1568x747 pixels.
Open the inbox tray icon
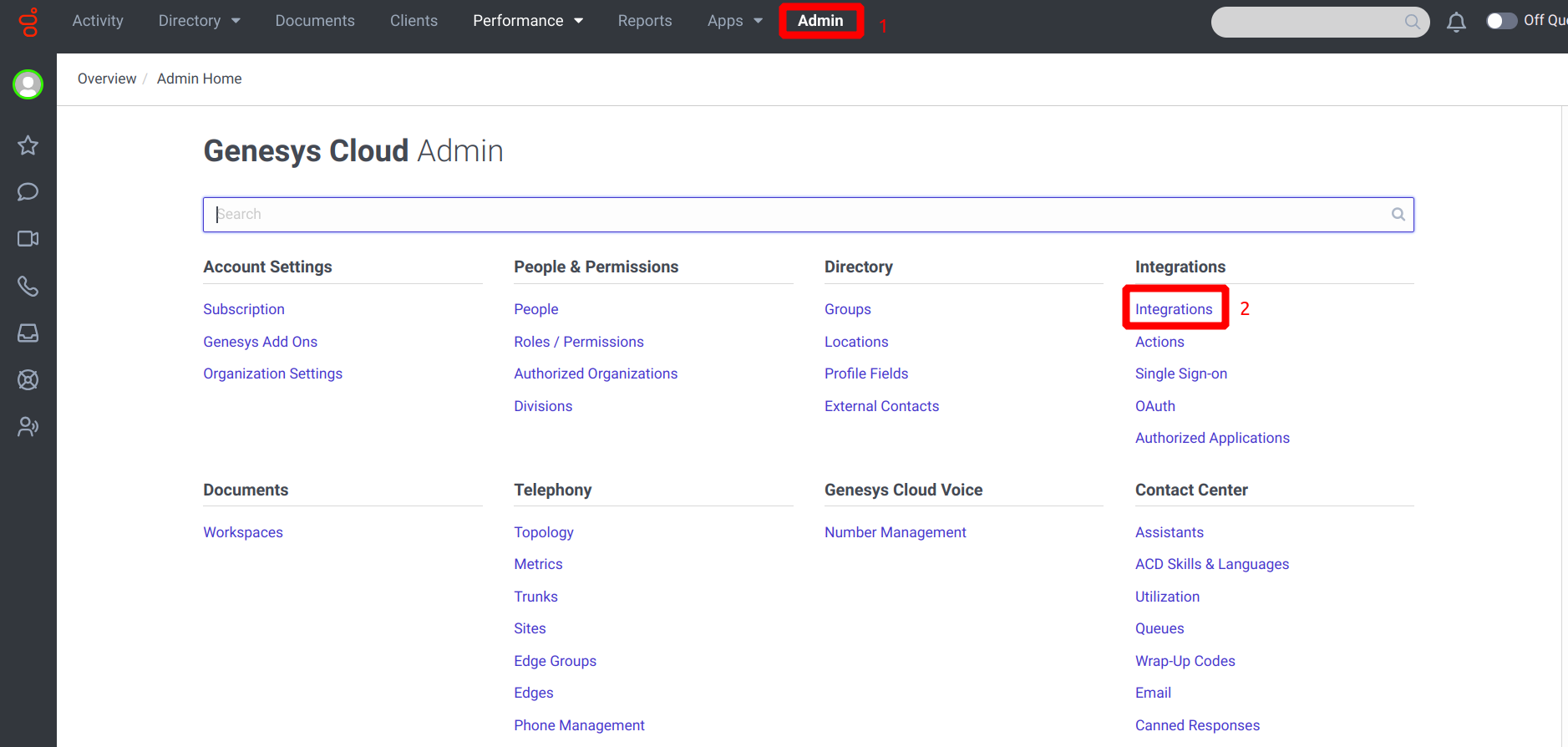coord(28,333)
